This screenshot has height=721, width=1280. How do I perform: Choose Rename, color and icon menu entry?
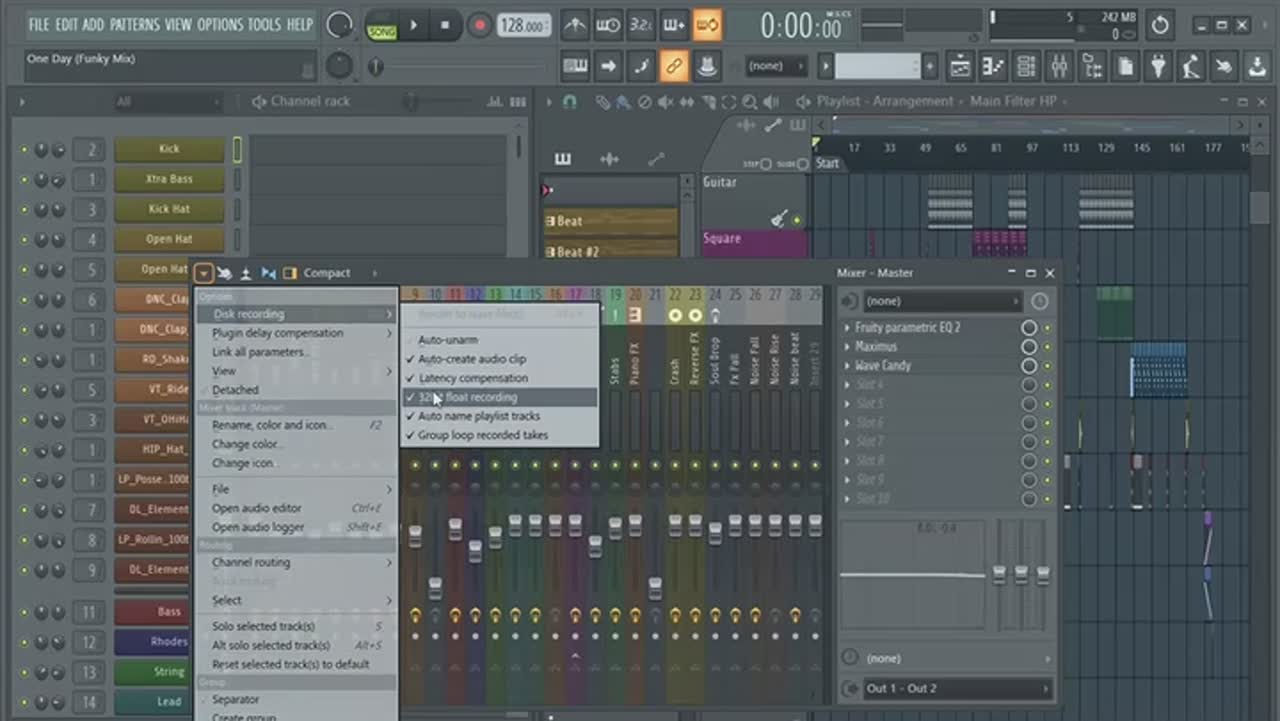coord(272,425)
